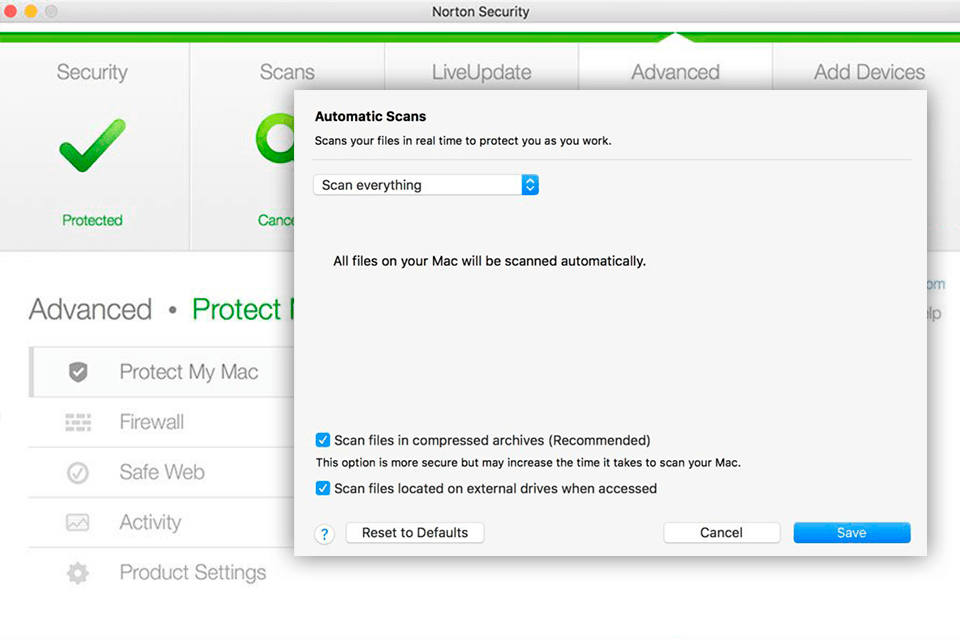Uncheck scan files on external drives
Screen dimensions: 960x640
(x=323, y=489)
